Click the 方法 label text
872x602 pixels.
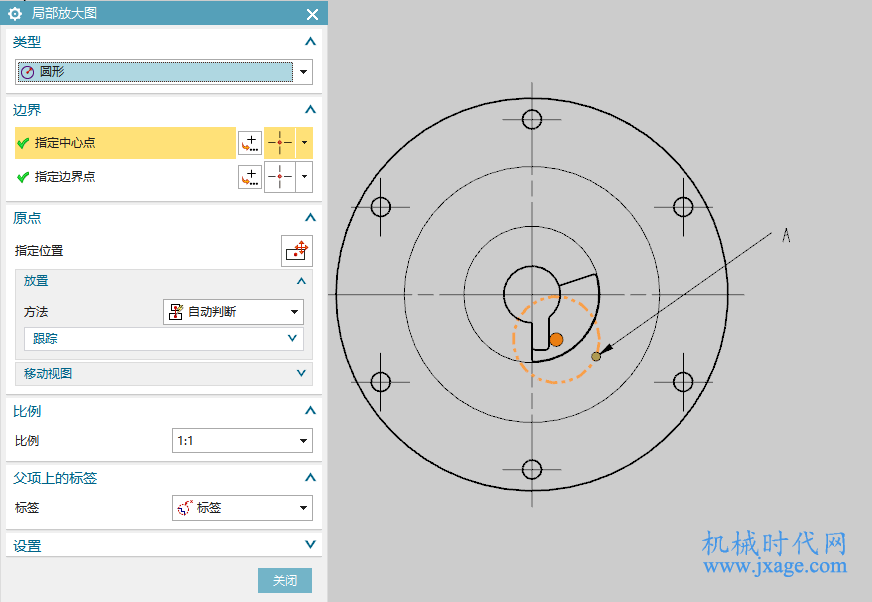pos(36,312)
